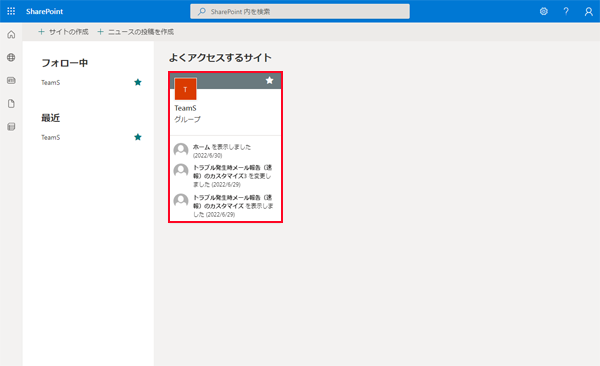Open the TeamS card title
Image resolution: width=600 pixels, height=366 pixels.
point(185,108)
